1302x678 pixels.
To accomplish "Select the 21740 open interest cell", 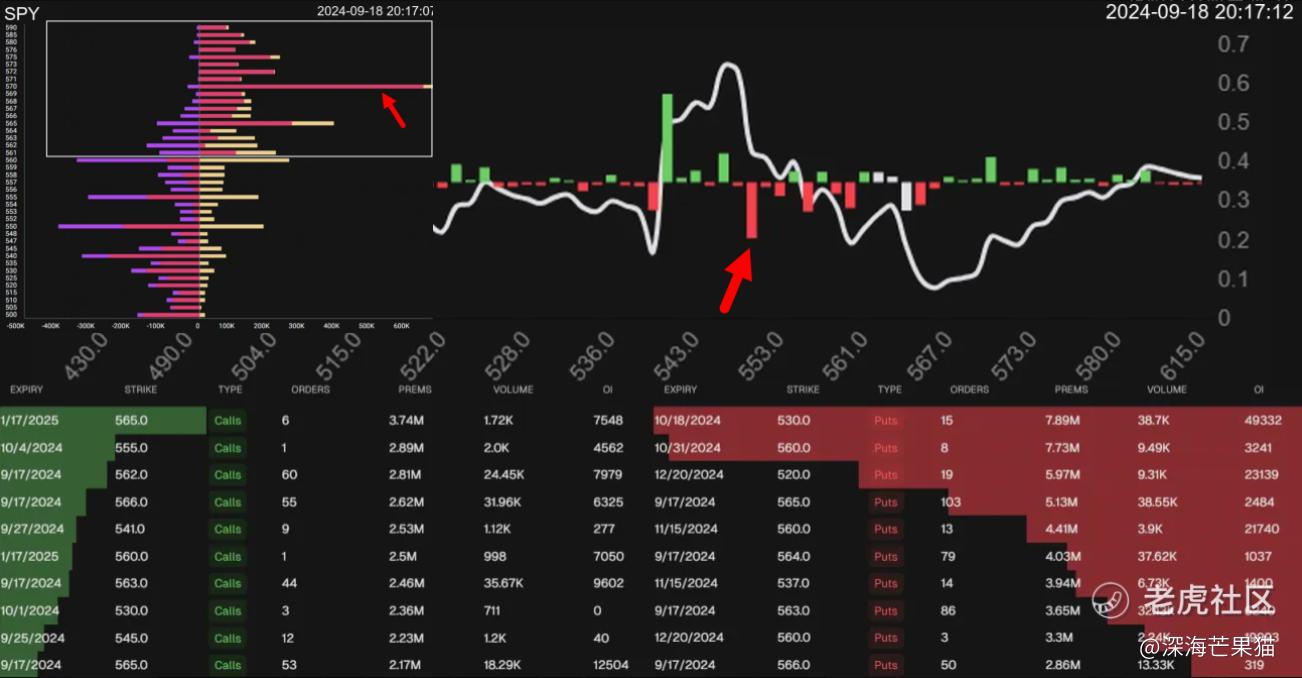I will pyautogui.click(x=1264, y=529).
